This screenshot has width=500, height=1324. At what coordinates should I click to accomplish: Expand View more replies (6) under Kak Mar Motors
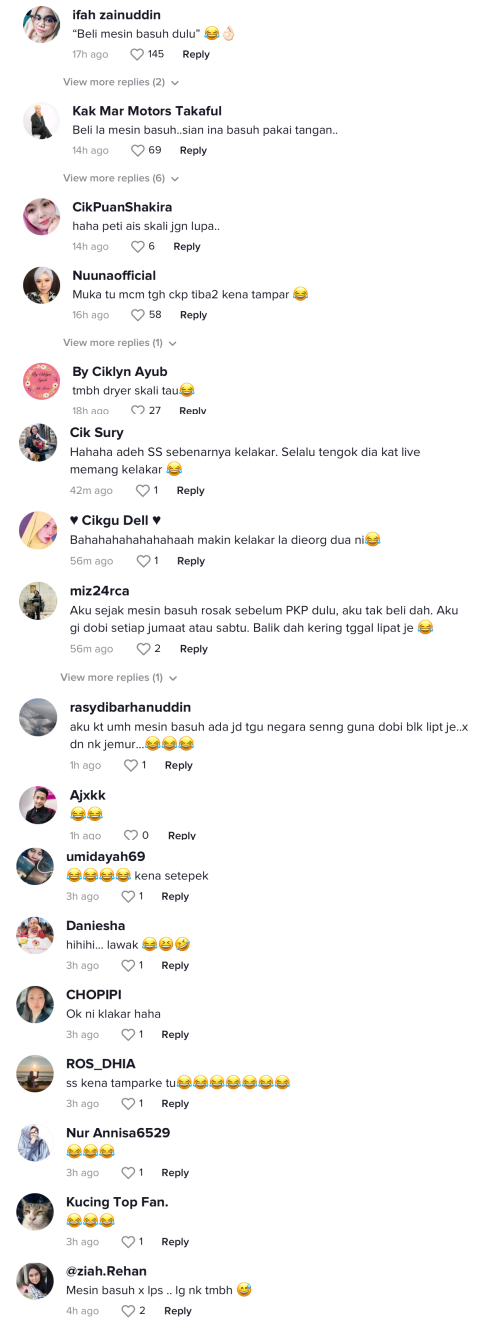(121, 178)
